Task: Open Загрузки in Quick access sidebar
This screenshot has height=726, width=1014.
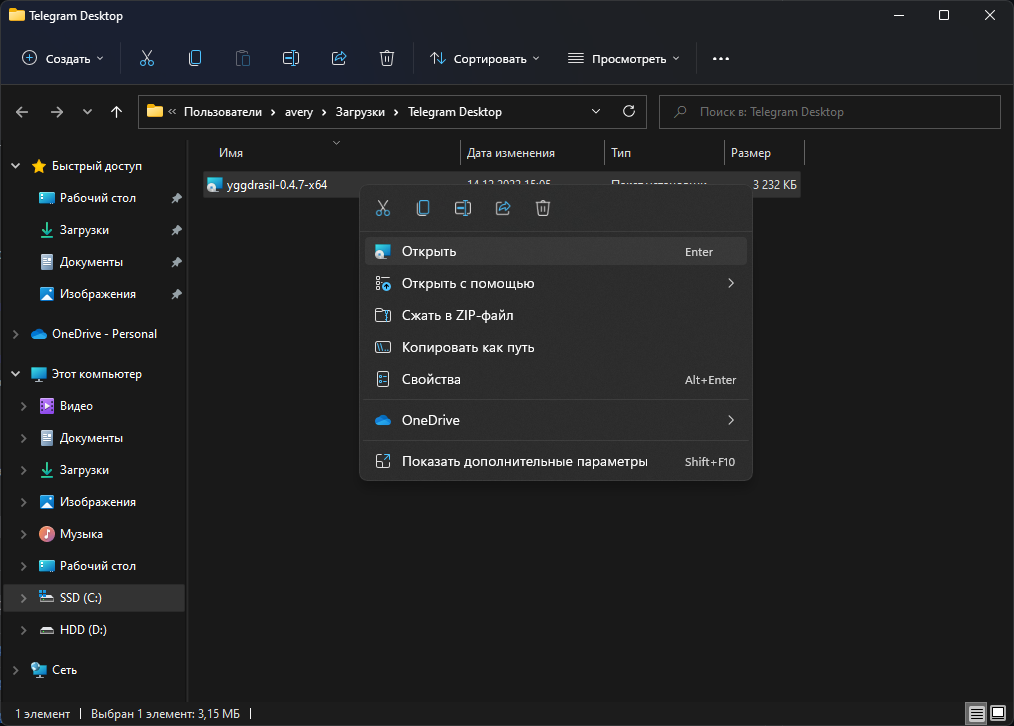Action: point(84,230)
